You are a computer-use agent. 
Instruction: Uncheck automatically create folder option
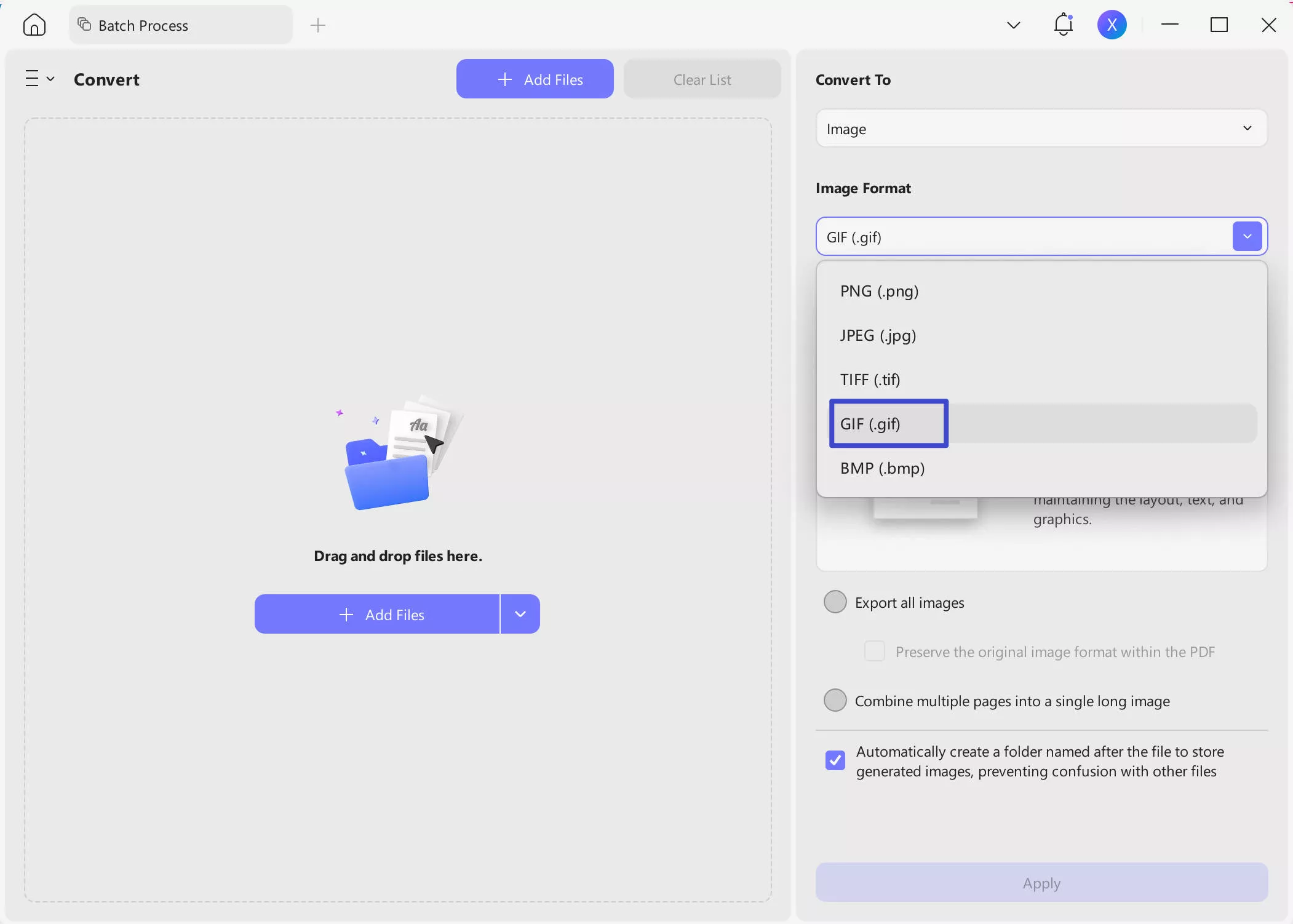[x=835, y=760]
